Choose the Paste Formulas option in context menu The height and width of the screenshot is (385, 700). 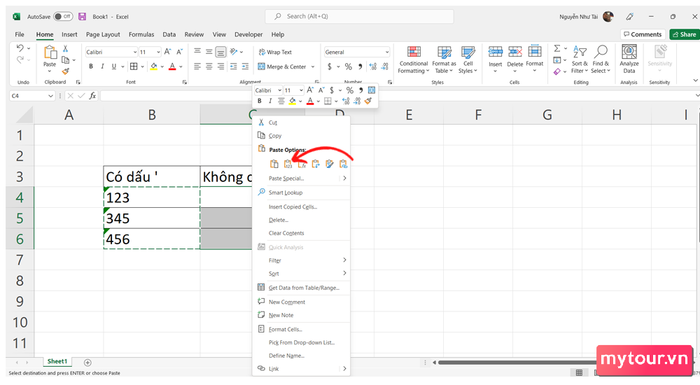pyautogui.click(x=302, y=164)
